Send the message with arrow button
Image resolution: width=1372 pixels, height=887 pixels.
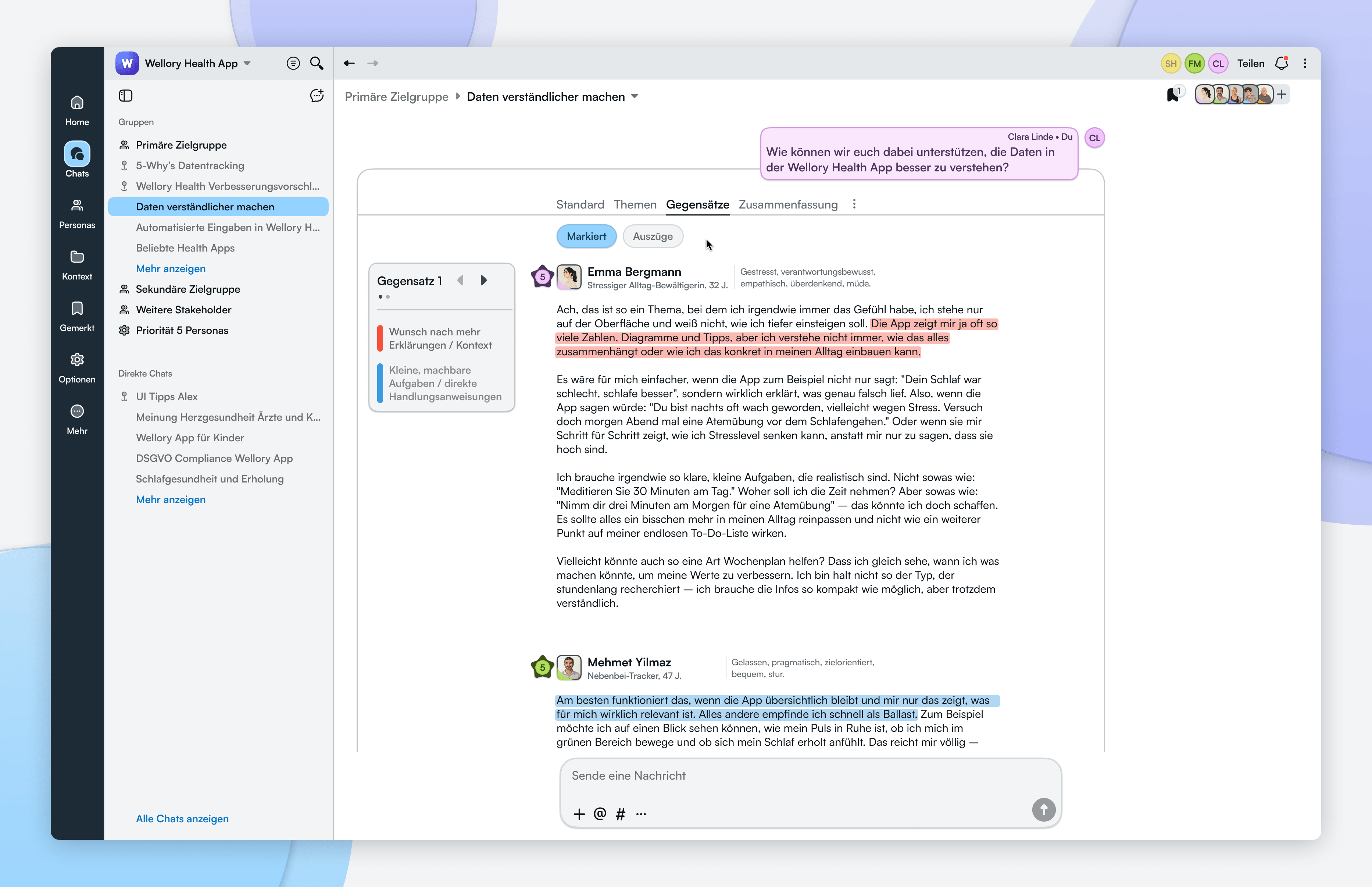pos(1044,809)
